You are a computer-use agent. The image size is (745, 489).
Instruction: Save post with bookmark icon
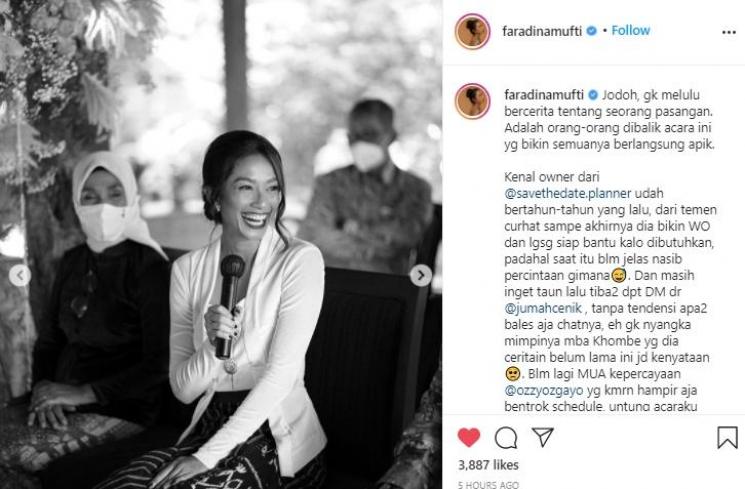tap(727, 438)
